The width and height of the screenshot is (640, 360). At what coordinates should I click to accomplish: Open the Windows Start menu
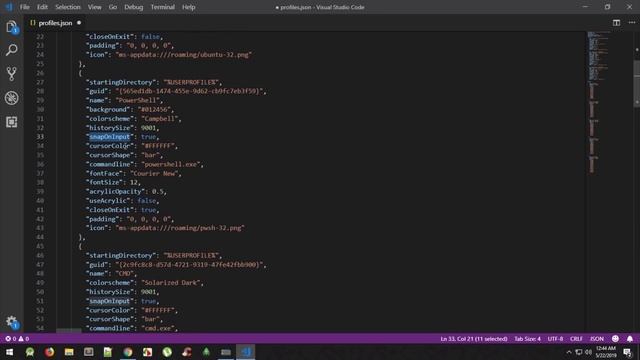pyautogui.click(x=9, y=352)
